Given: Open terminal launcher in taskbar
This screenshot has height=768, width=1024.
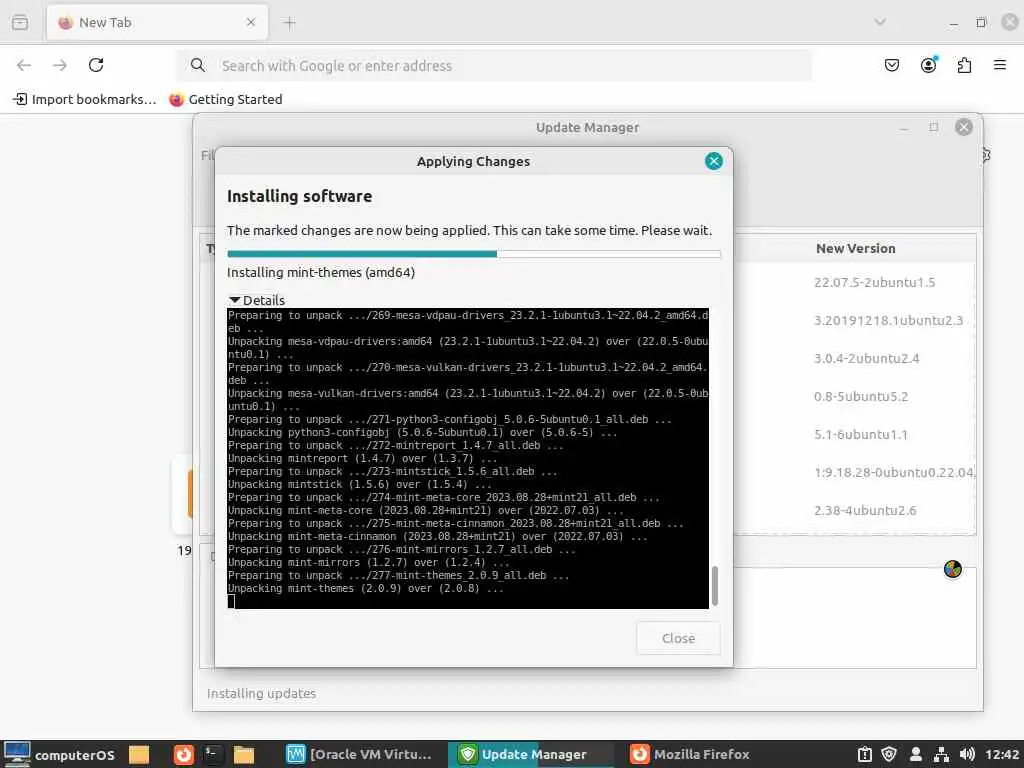Looking at the screenshot, I should pyautogui.click(x=213, y=754).
